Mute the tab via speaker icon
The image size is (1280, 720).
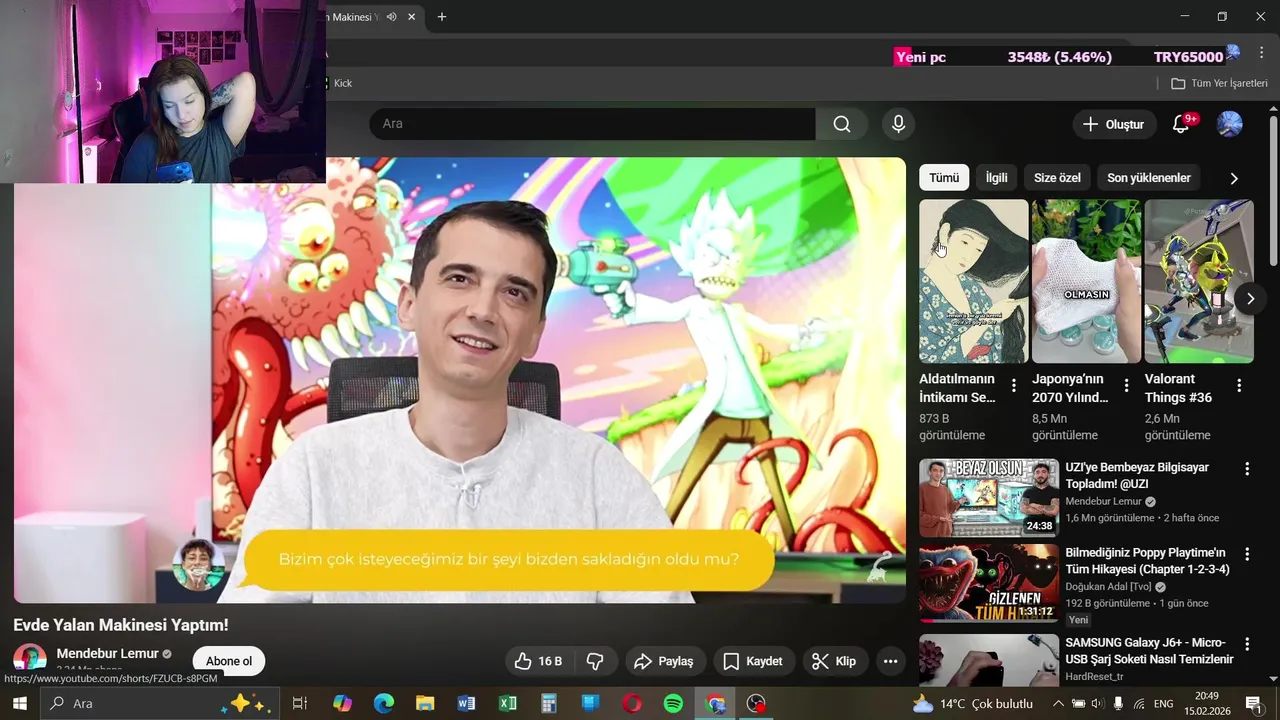coord(392,17)
